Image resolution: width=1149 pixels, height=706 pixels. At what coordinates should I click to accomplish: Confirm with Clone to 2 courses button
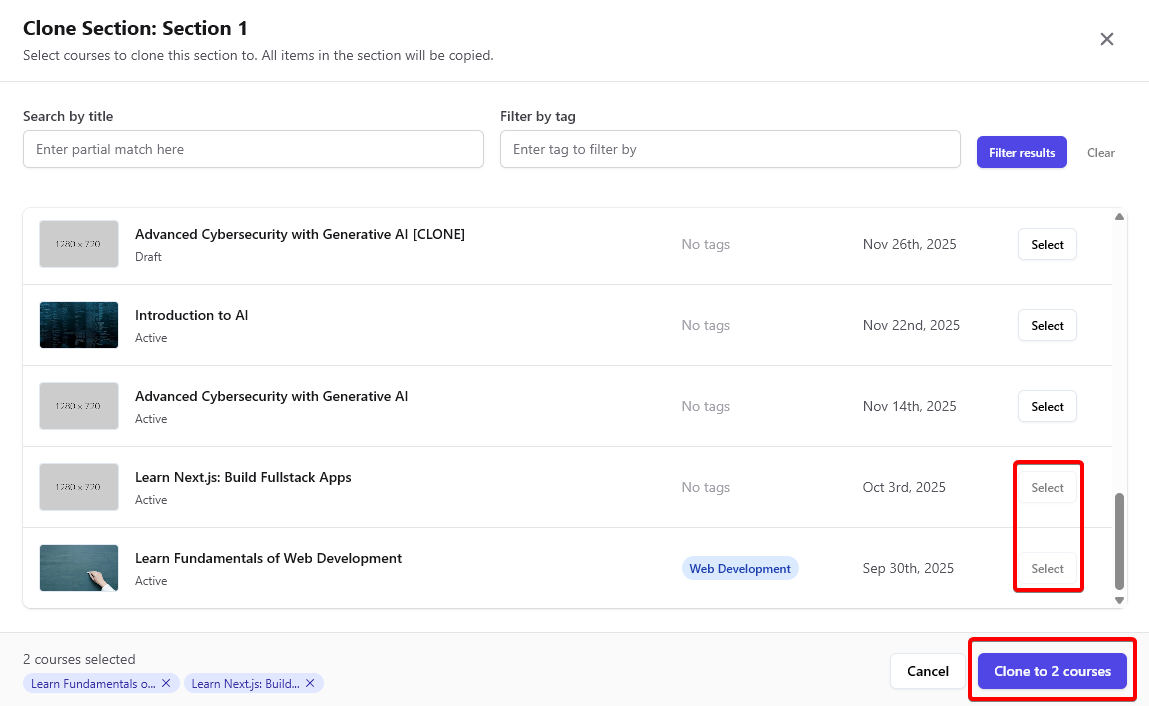coord(1052,671)
